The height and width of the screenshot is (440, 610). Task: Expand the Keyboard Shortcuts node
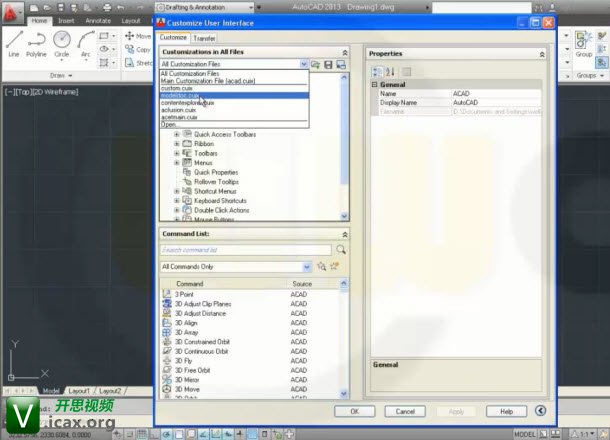[177, 201]
